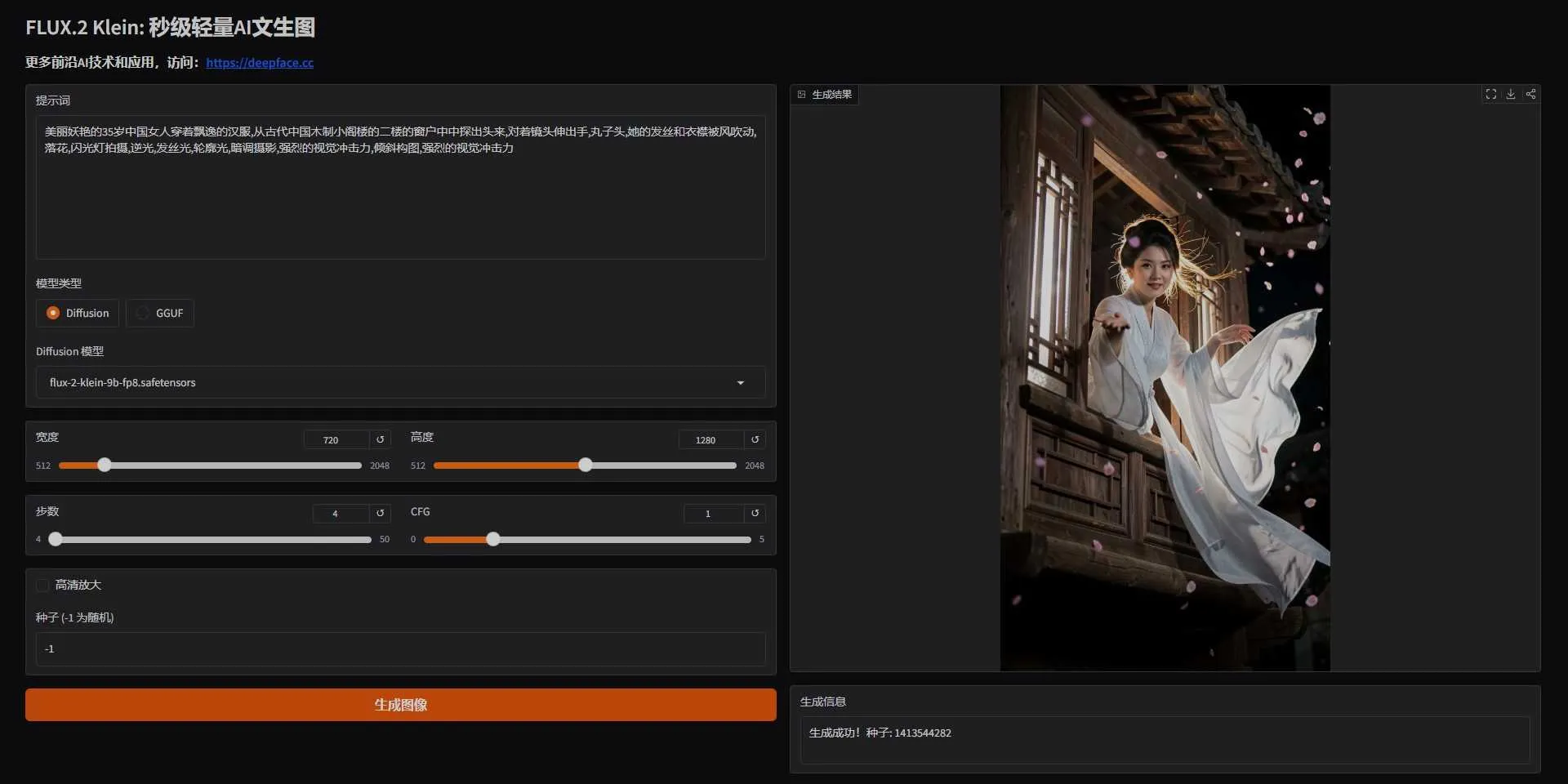Click the CFG slider handle
This screenshot has width=1568, height=784.
pyautogui.click(x=493, y=539)
